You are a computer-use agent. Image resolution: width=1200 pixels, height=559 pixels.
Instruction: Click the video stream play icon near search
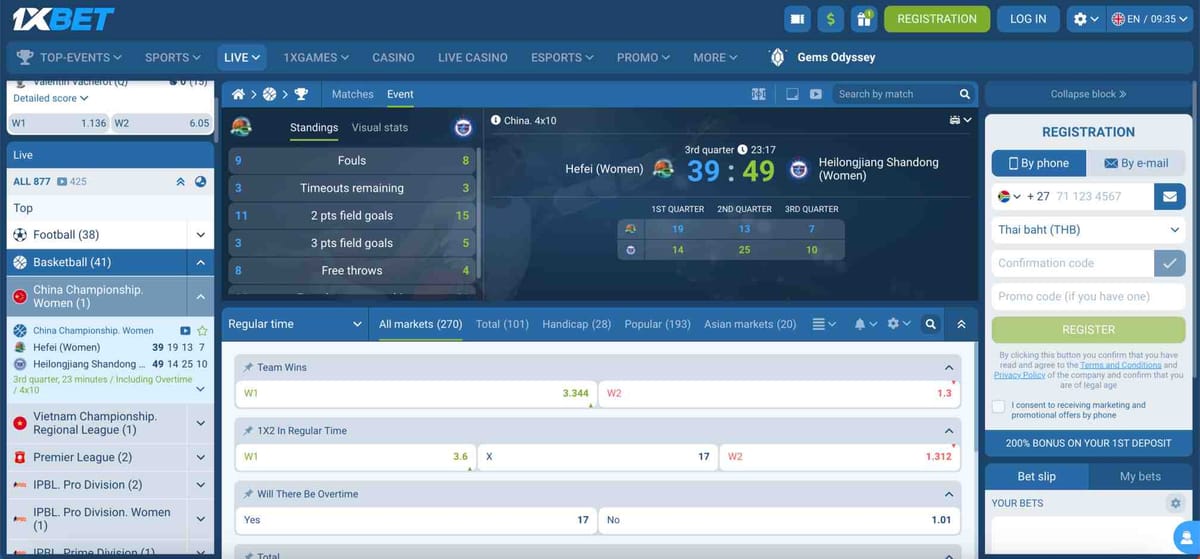[x=816, y=94]
